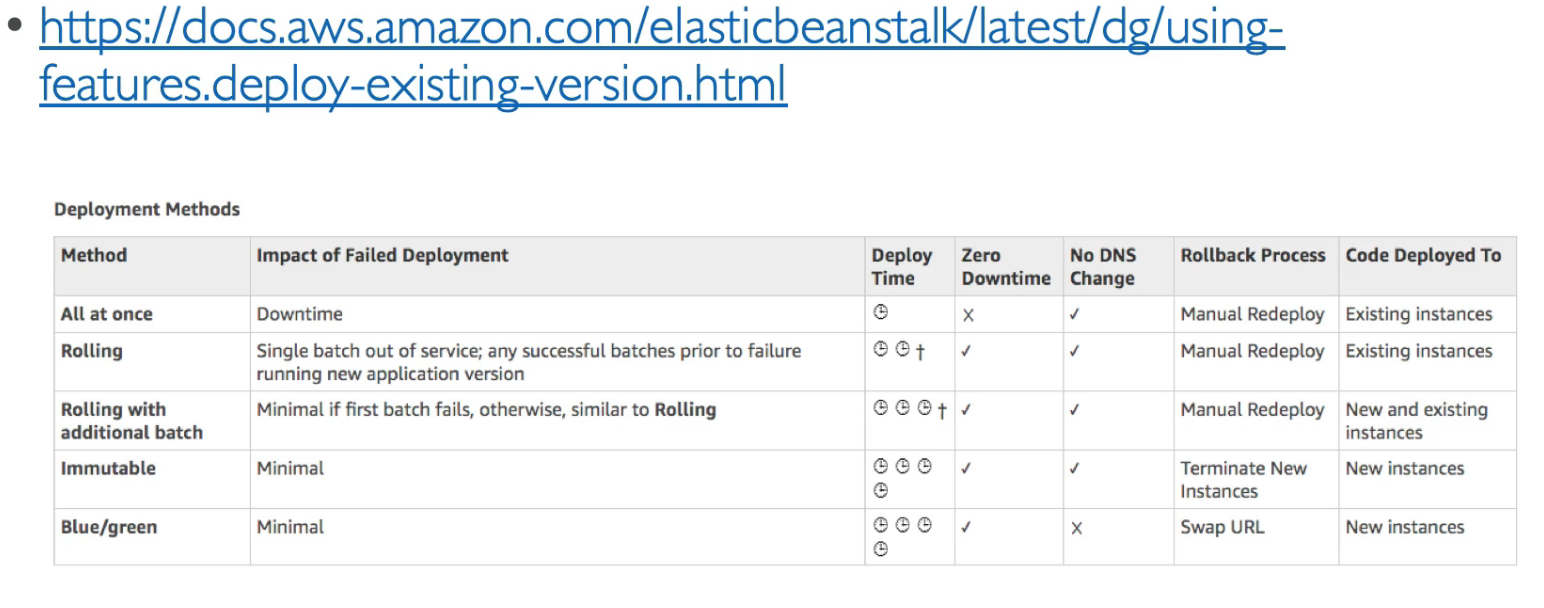
Task: Click the Code Deployed To header
Action: [1422, 255]
